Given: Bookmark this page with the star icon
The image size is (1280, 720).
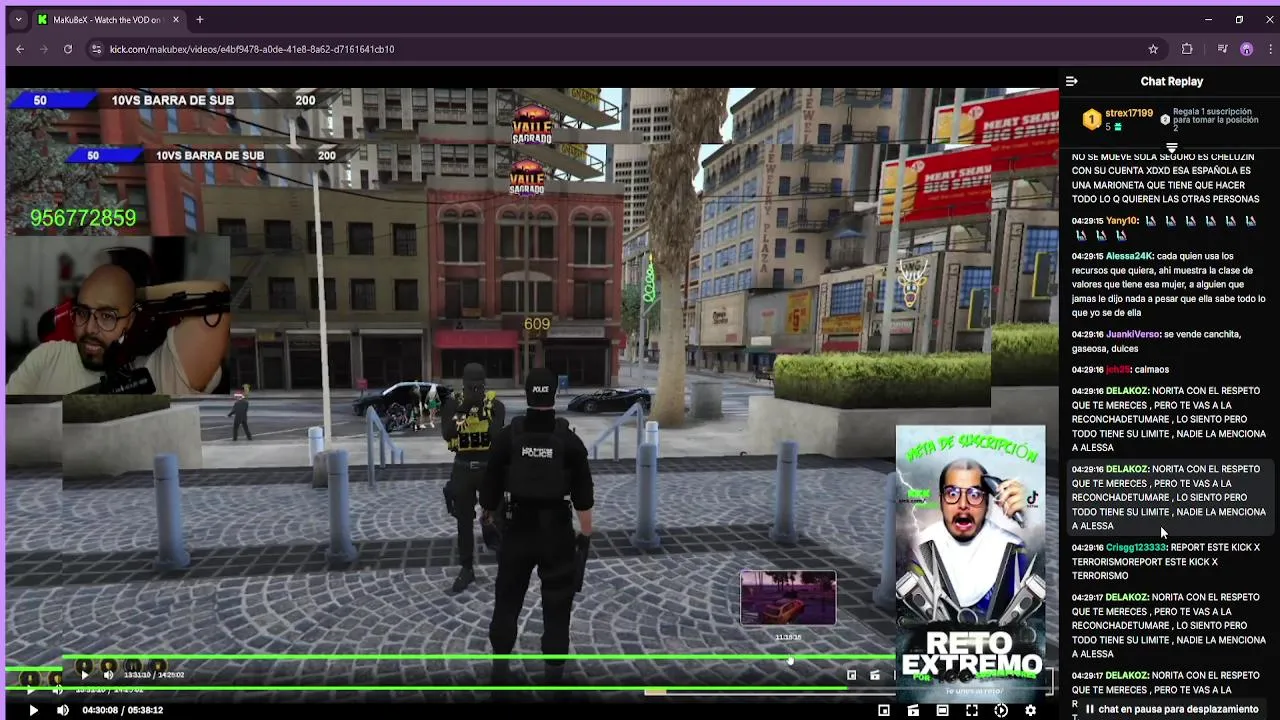Looking at the screenshot, I should pyautogui.click(x=1153, y=49).
